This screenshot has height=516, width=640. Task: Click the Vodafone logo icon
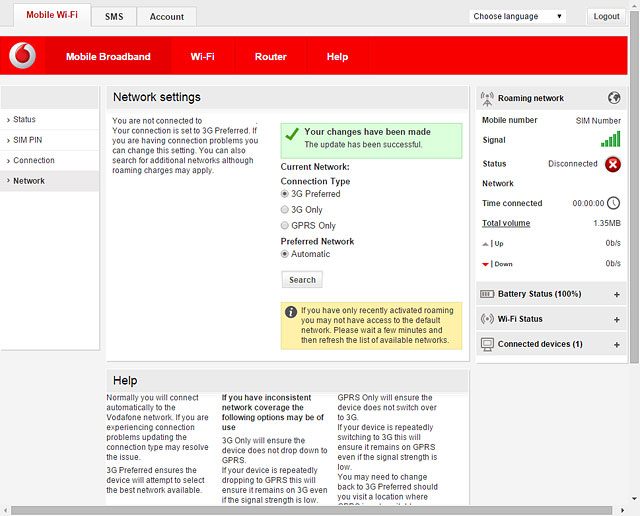coord(22,56)
